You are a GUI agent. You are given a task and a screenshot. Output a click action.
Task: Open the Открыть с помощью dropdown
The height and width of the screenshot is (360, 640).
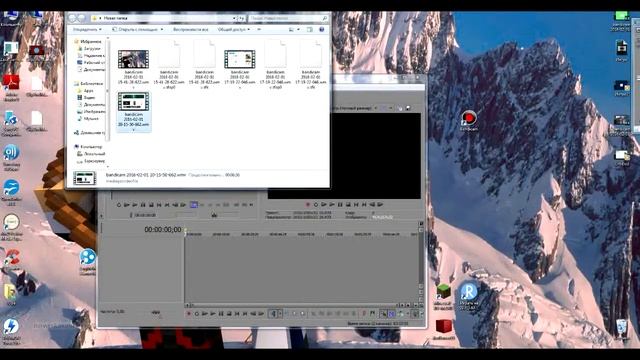[138, 29]
